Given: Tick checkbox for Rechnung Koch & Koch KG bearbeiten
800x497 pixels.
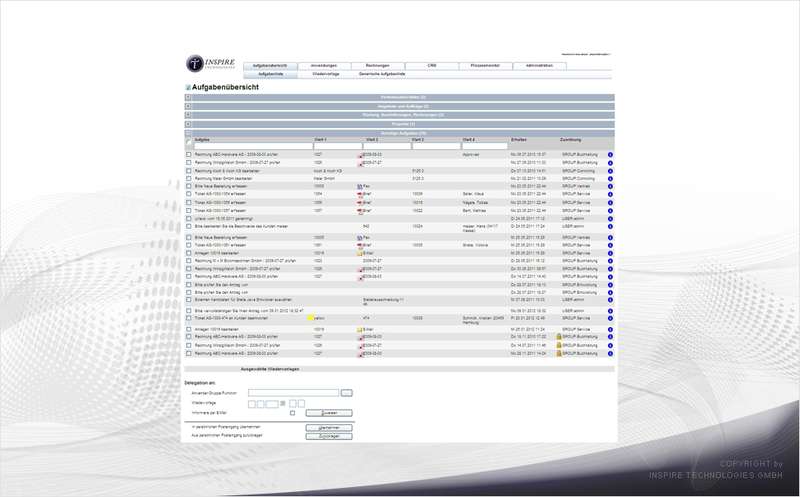Looking at the screenshot, I should [x=189, y=171].
